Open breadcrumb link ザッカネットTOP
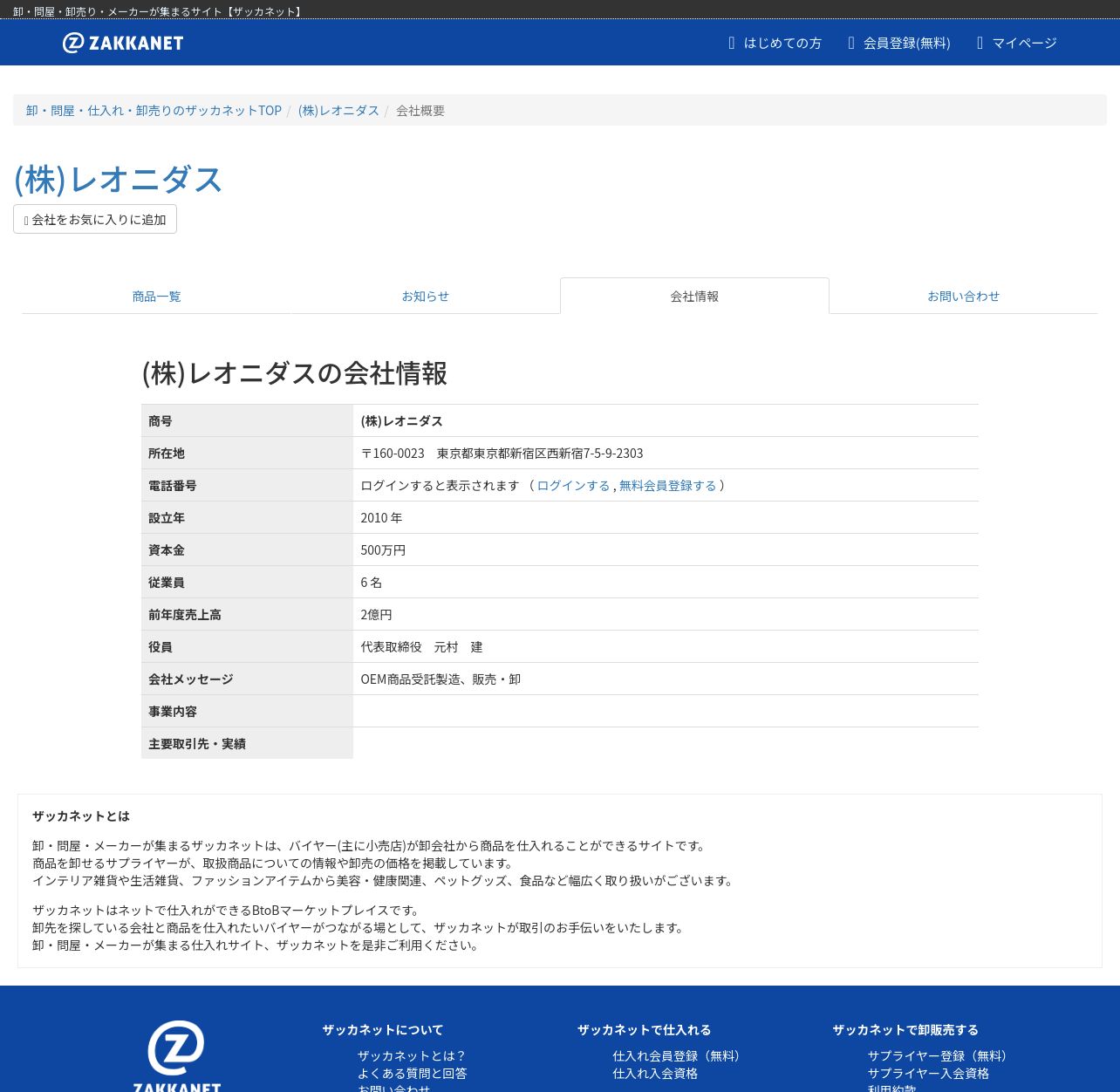The height and width of the screenshot is (1092, 1120). tap(154, 111)
